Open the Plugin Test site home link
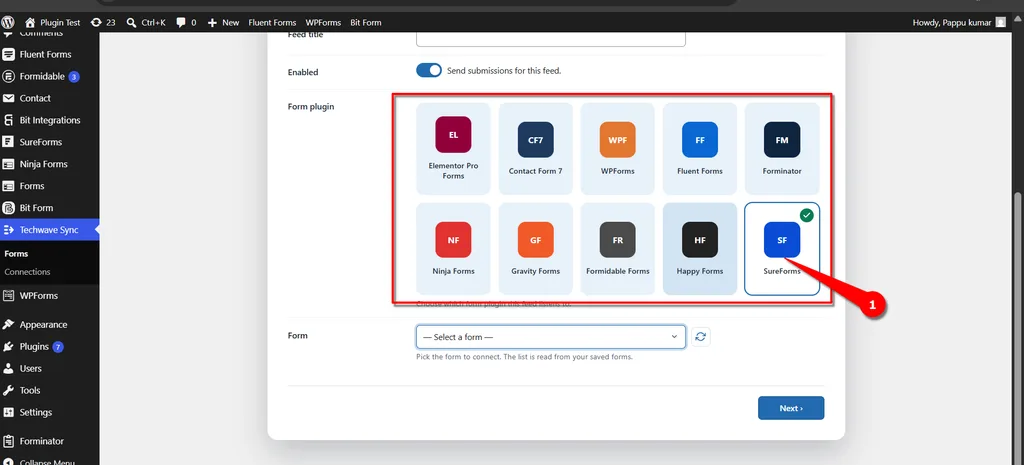The image size is (1024, 465). (52, 22)
